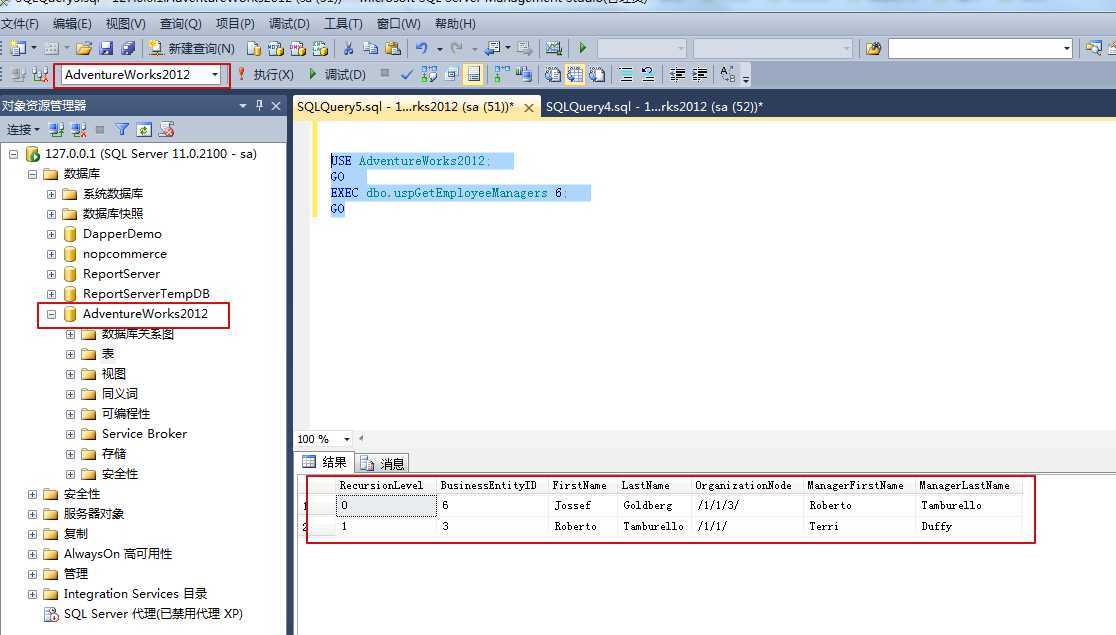Switch to the SQLQuery4.sql tab

pos(653,107)
